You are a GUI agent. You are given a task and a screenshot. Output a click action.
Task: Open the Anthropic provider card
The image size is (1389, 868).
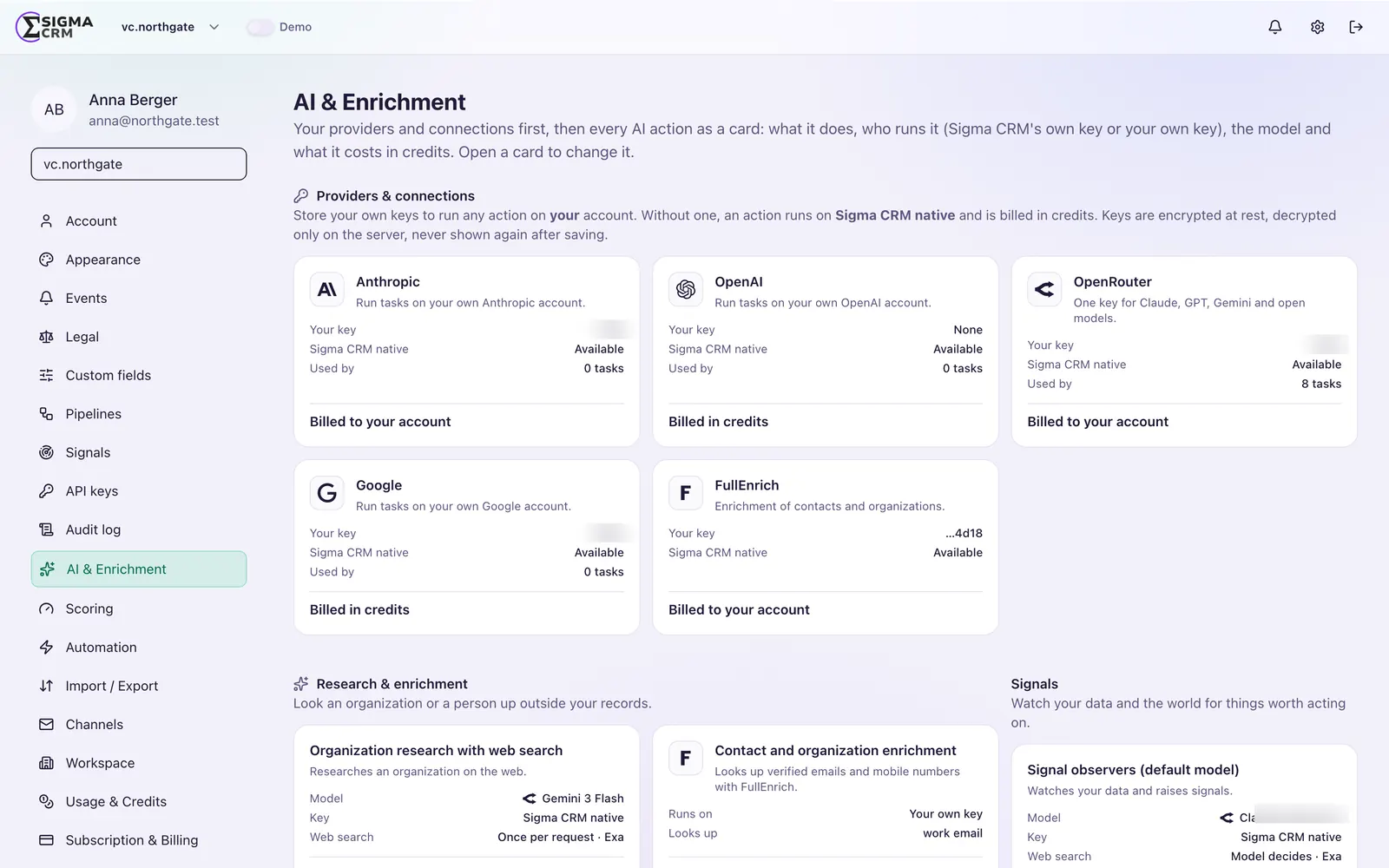coord(467,352)
